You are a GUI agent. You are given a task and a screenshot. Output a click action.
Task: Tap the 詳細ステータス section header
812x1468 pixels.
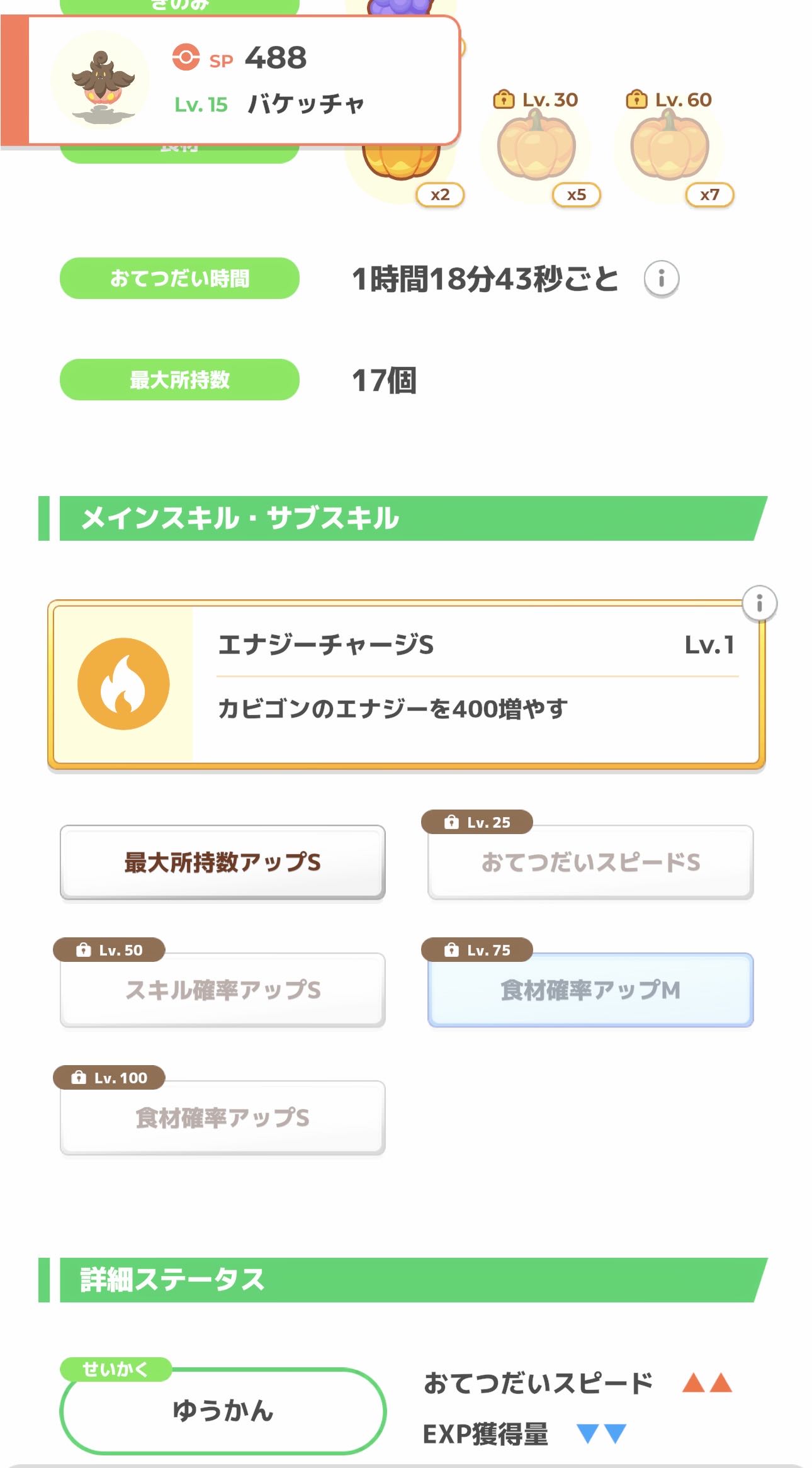point(403,1280)
